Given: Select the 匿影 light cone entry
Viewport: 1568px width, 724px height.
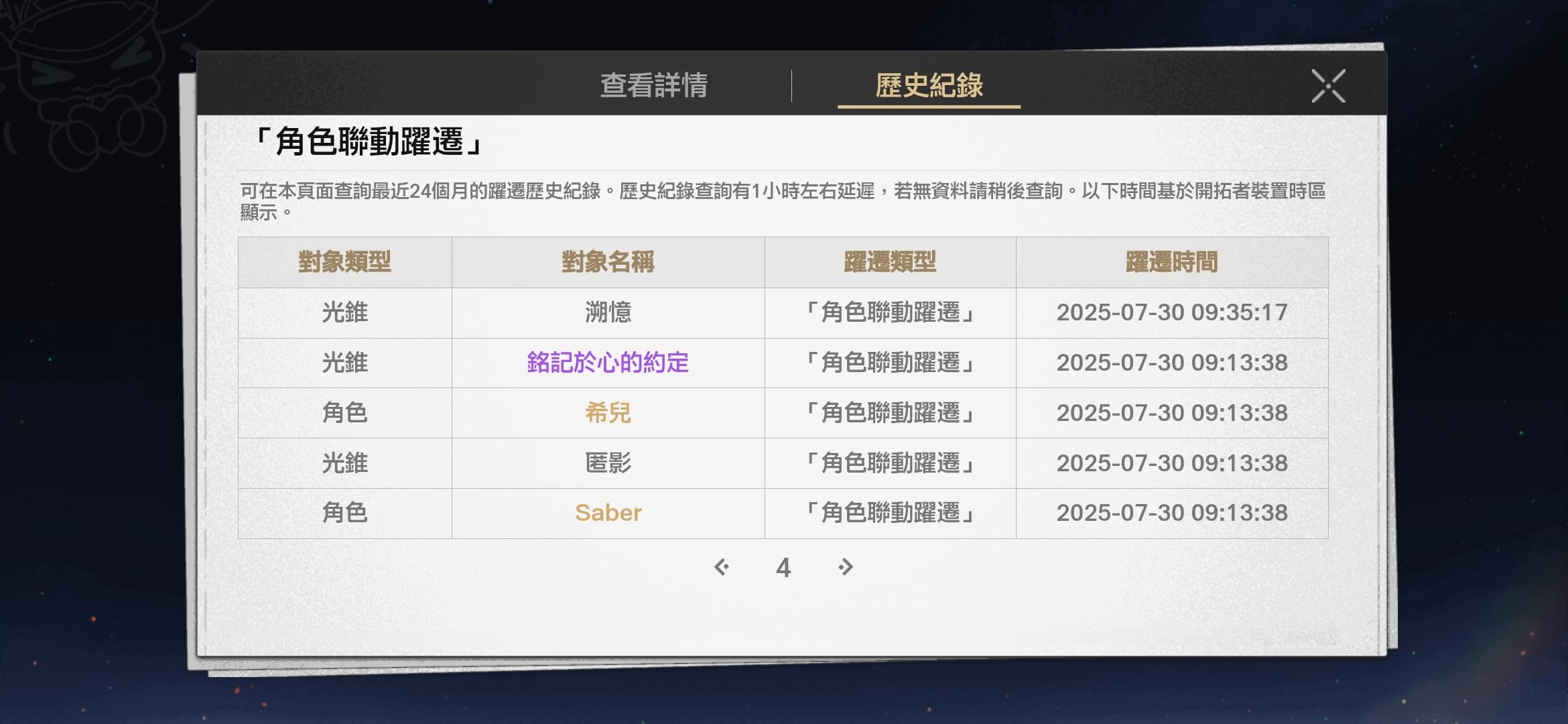Looking at the screenshot, I should point(608,463).
